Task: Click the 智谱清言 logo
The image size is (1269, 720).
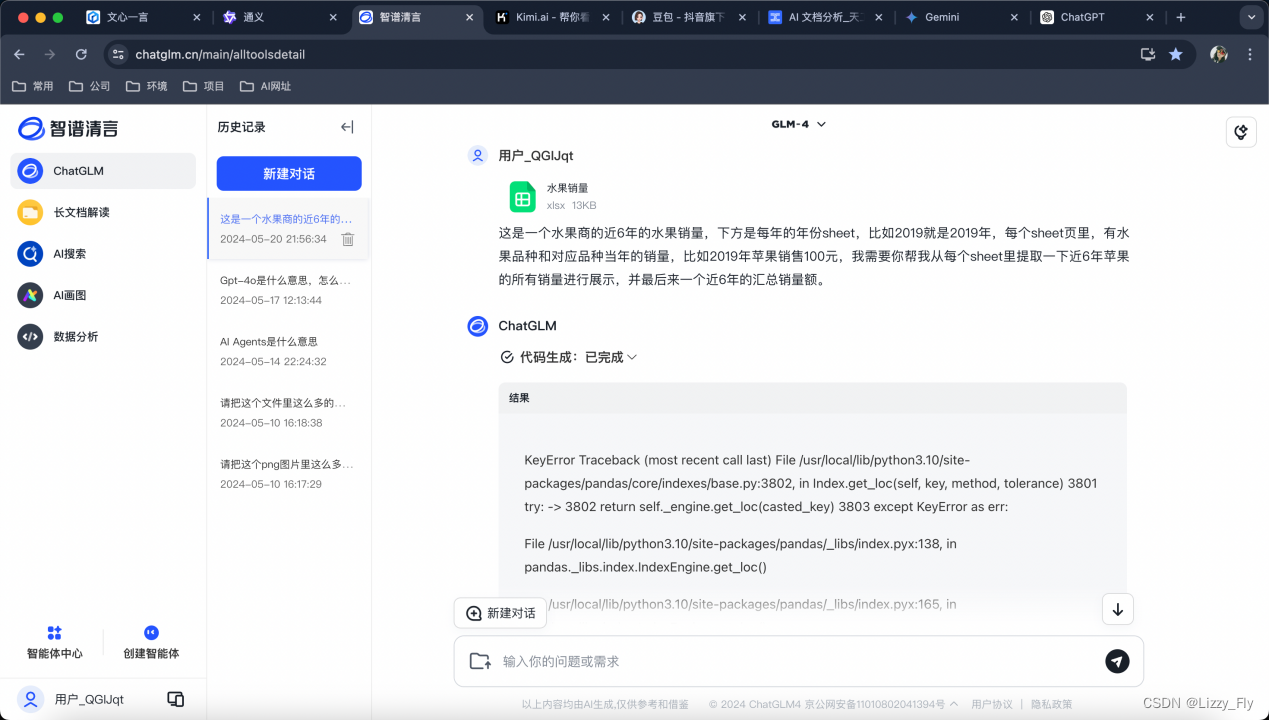Action: coord(68,128)
